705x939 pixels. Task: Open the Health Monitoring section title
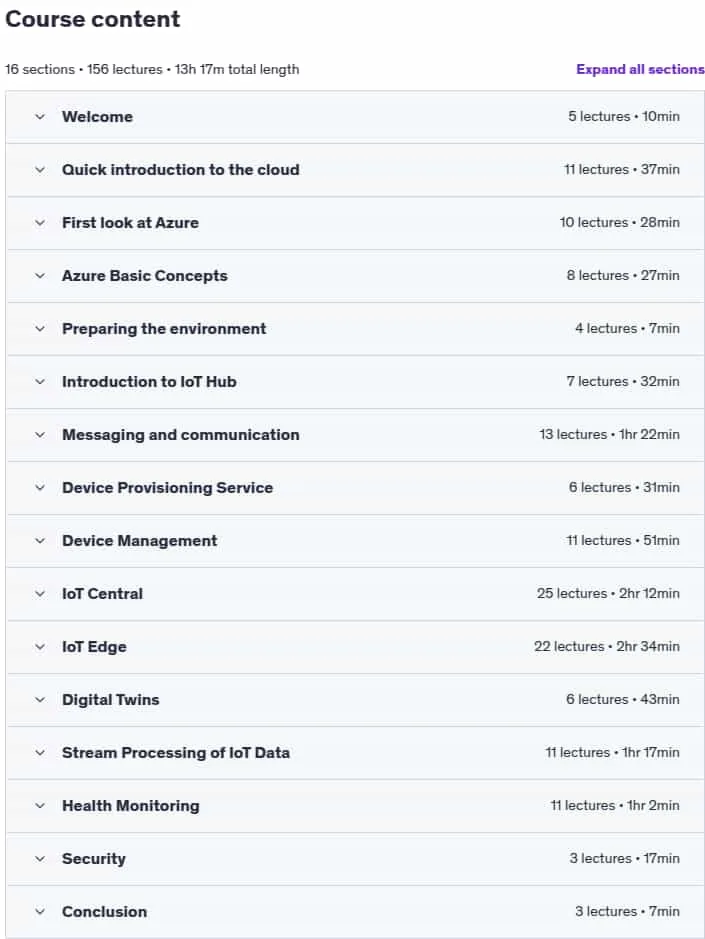pyautogui.click(x=131, y=806)
